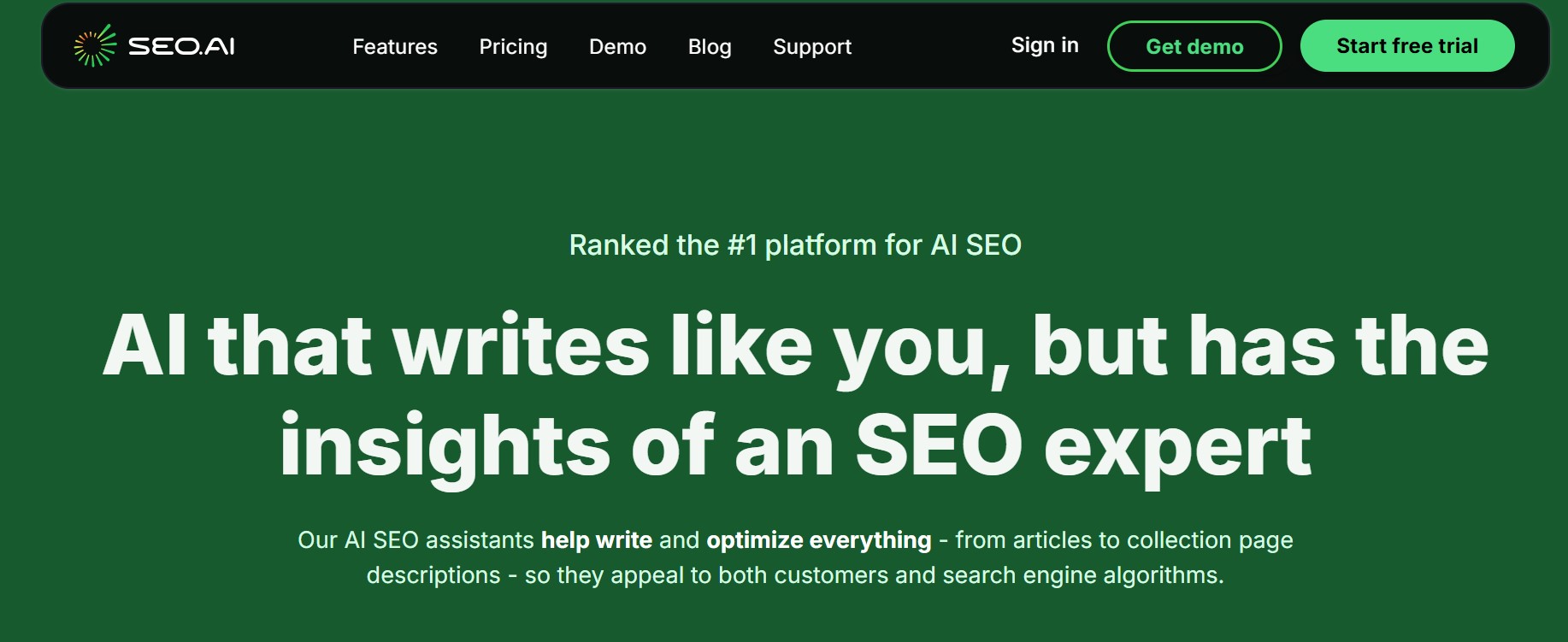Click the words 'AI SEO' in the tagline
Screen dimensions: 1568x642
pos(976,245)
